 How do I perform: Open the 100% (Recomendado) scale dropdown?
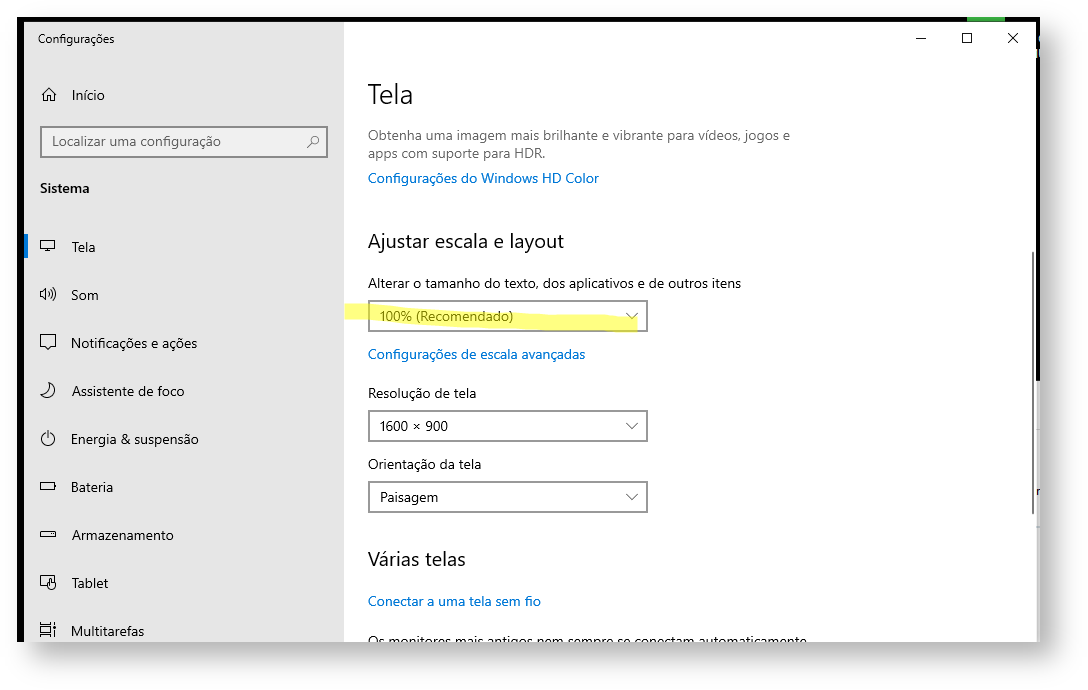click(507, 316)
